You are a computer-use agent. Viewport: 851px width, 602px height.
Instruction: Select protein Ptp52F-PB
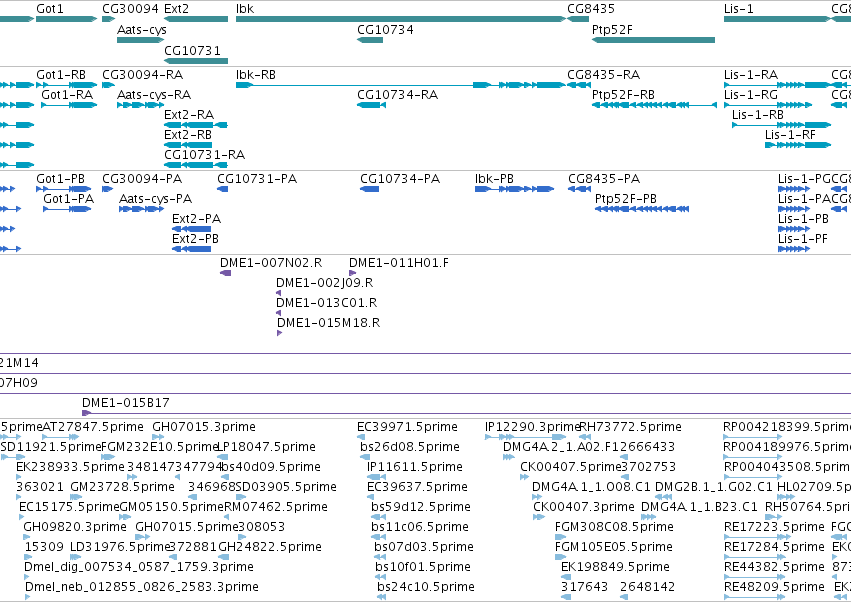click(642, 209)
